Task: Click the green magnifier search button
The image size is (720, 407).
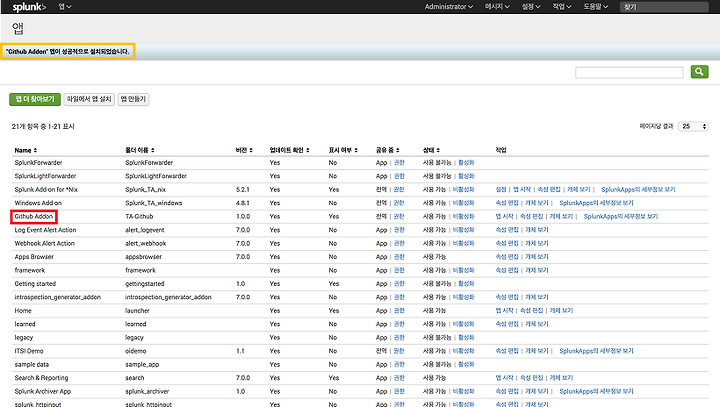Action: pos(699,72)
